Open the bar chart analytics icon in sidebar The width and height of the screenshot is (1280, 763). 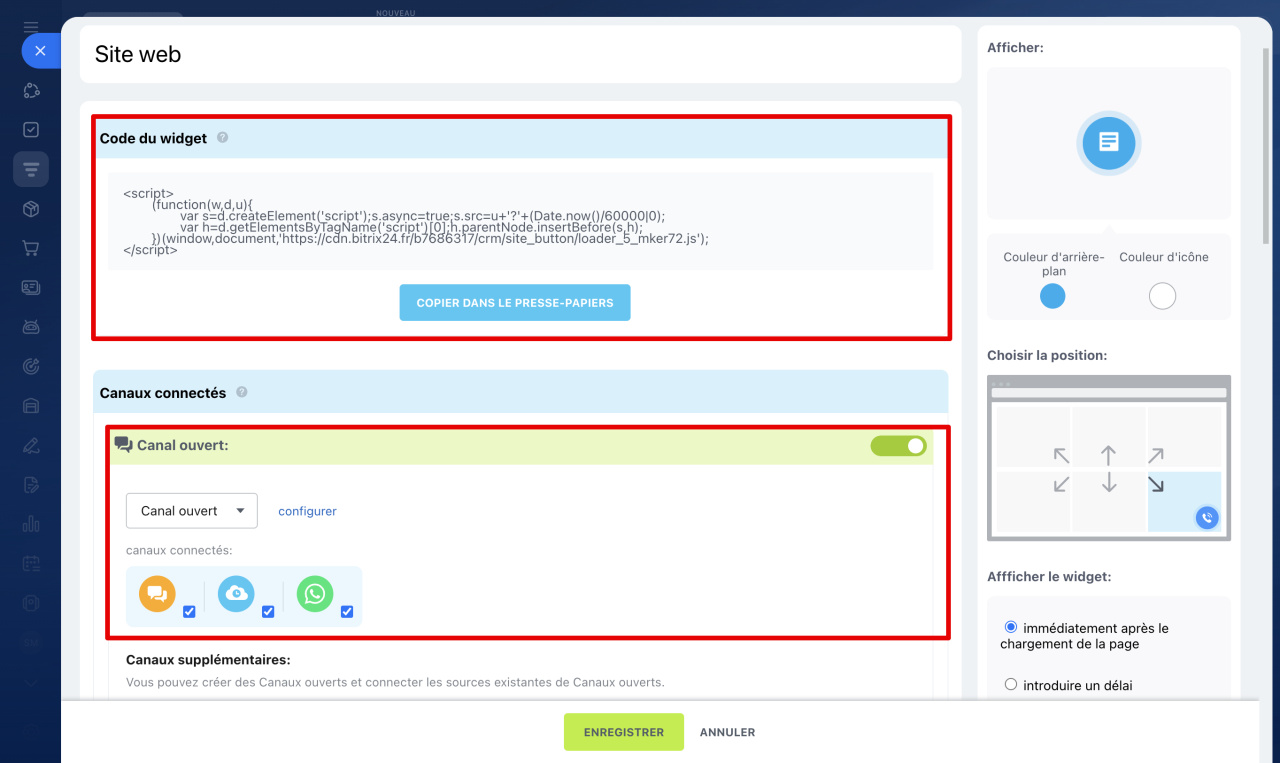(31, 524)
